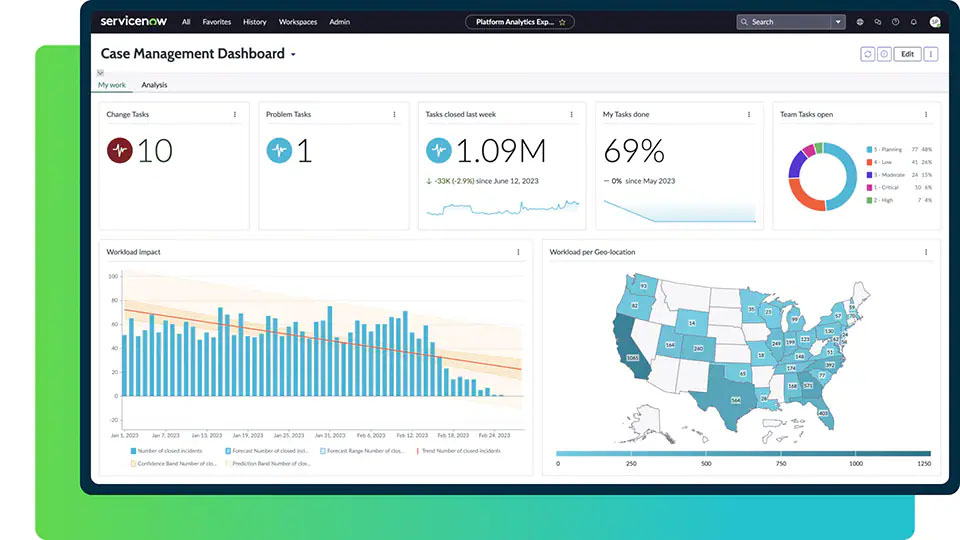The height and width of the screenshot is (540, 960).
Task: Open the Workspaces menu
Action: (x=297, y=22)
